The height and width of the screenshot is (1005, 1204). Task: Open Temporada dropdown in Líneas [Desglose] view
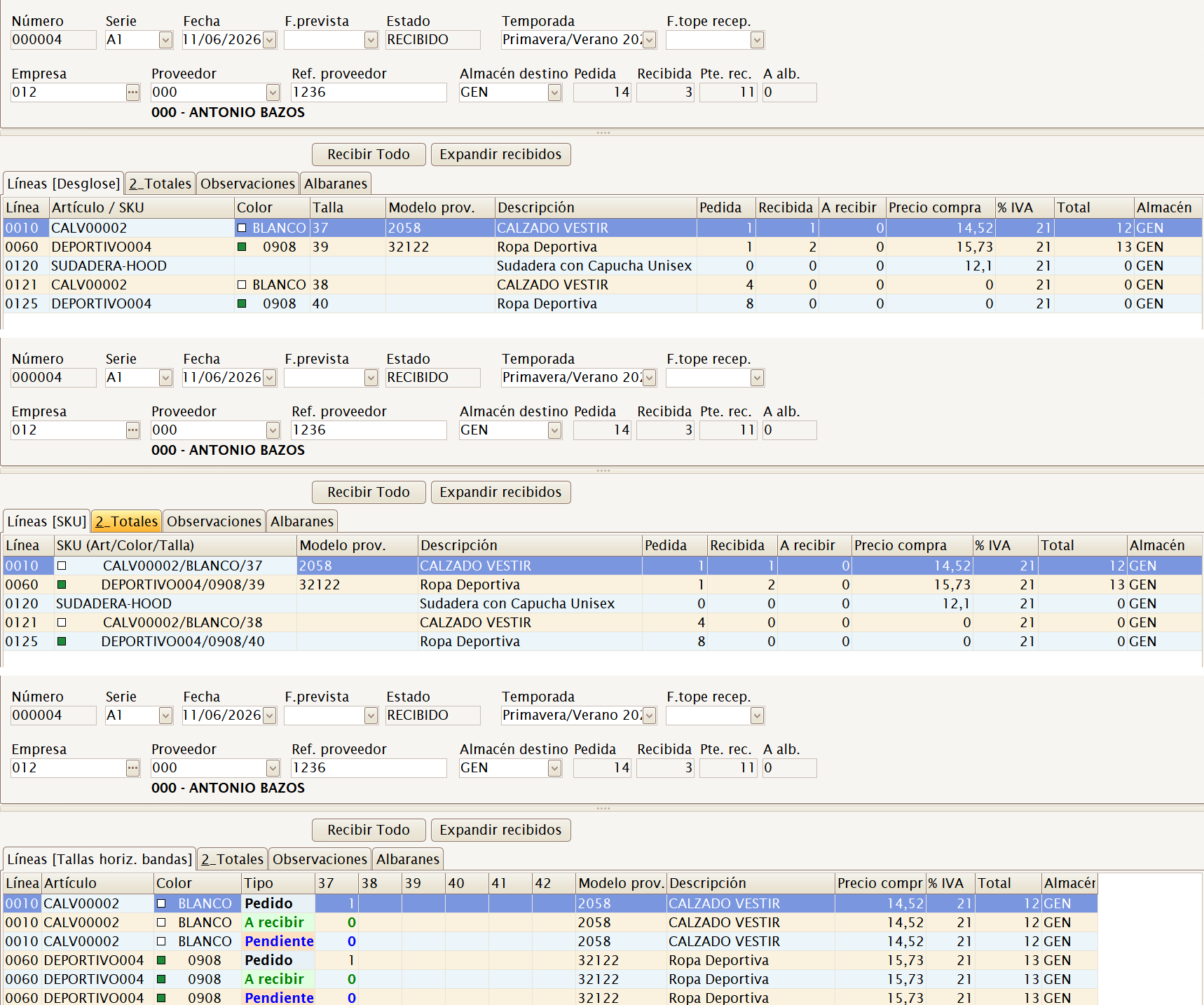pos(650,40)
